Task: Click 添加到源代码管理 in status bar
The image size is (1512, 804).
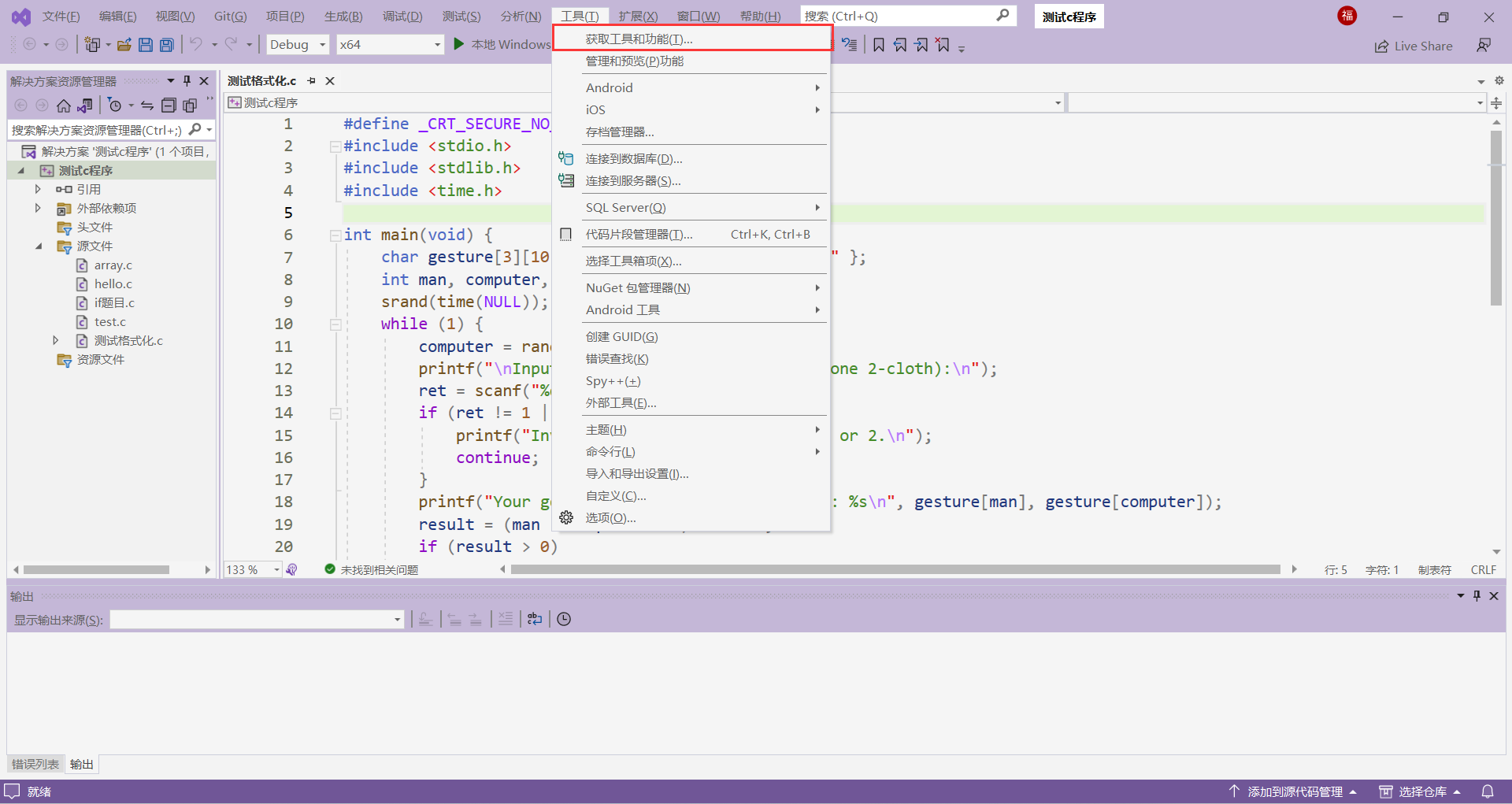Action: click(x=1294, y=791)
